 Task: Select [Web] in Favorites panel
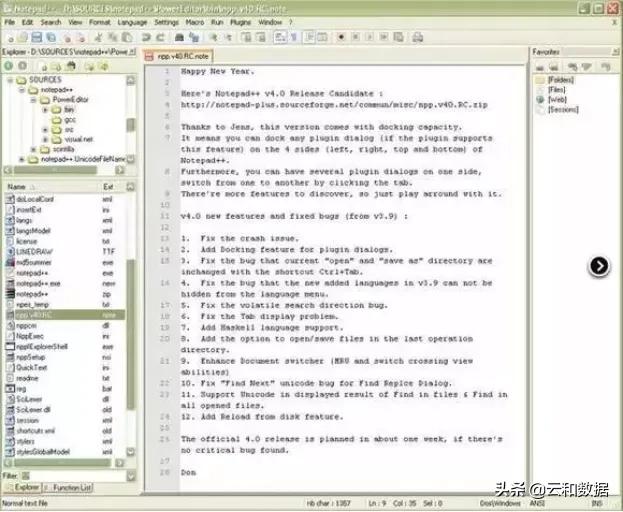pos(551,100)
